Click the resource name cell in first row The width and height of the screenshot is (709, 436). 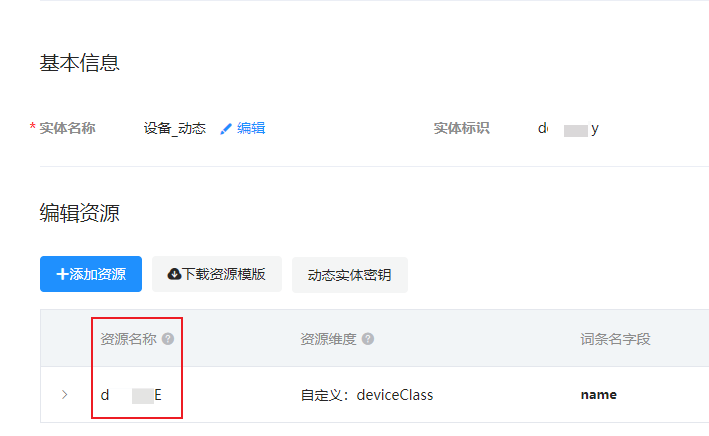click(131, 395)
